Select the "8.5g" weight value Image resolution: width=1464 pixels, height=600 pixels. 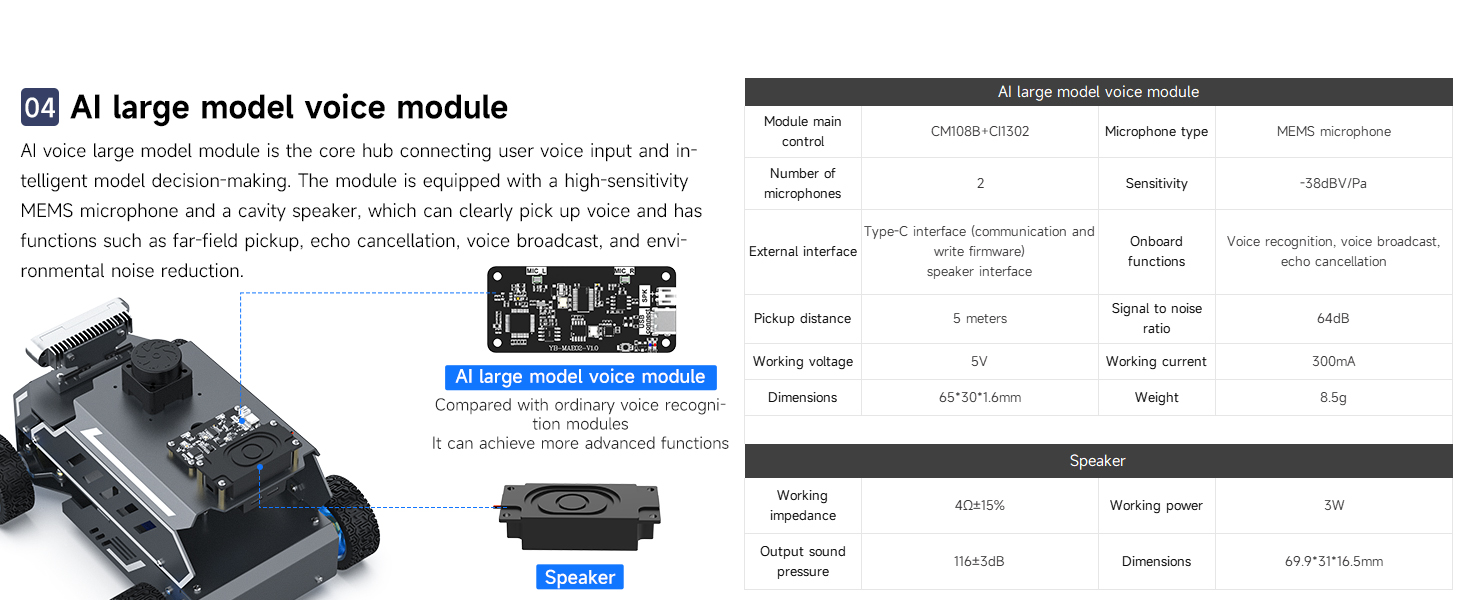click(x=1334, y=398)
